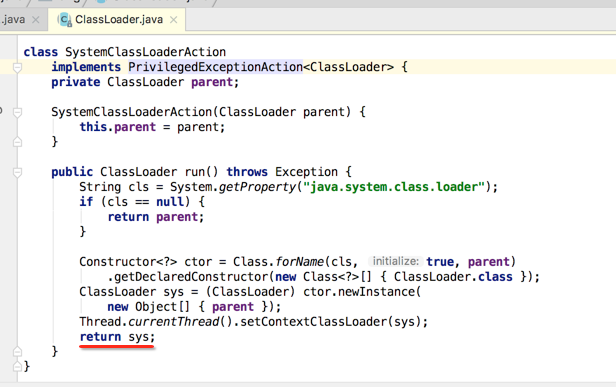Click the (ClassLoader) cast expression
Screen dimensions: 616x387
click(x=250, y=292)
